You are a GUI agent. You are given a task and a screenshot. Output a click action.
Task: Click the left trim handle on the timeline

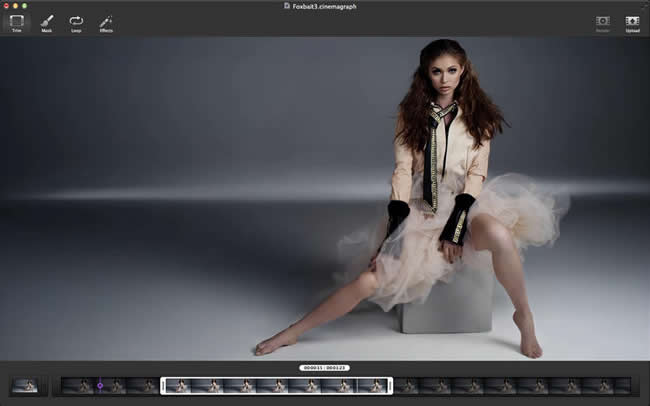click(x=162, y=385)
